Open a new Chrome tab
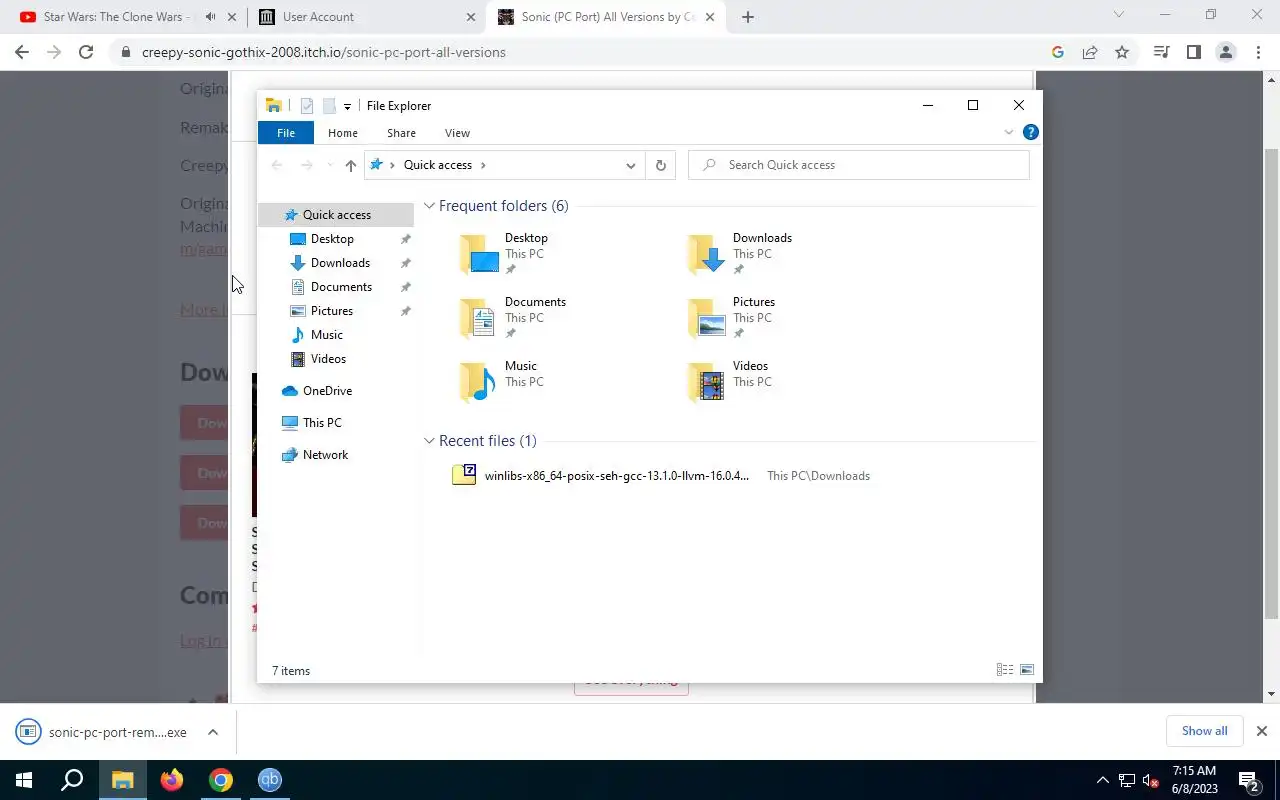Image resolution: width=1280 pixels, height=800 pixels. [748, 17]
